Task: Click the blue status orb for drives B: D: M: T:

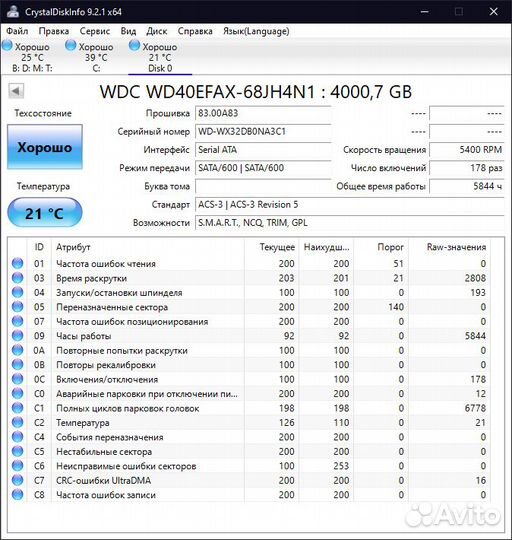Action: click(7, 45)
